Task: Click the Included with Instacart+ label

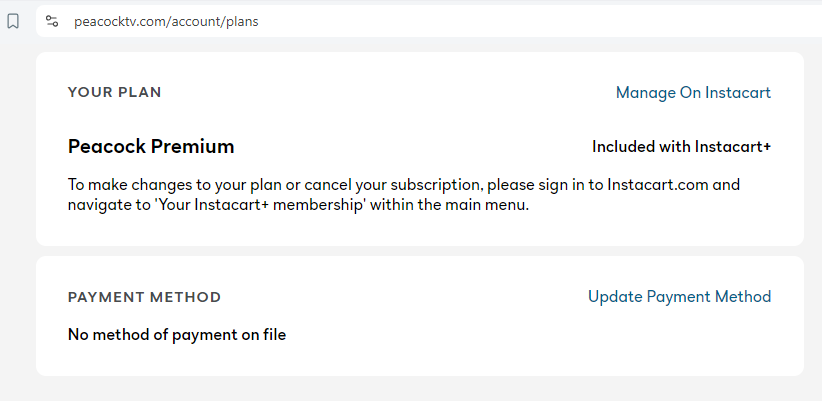Action: coord(681,147)
